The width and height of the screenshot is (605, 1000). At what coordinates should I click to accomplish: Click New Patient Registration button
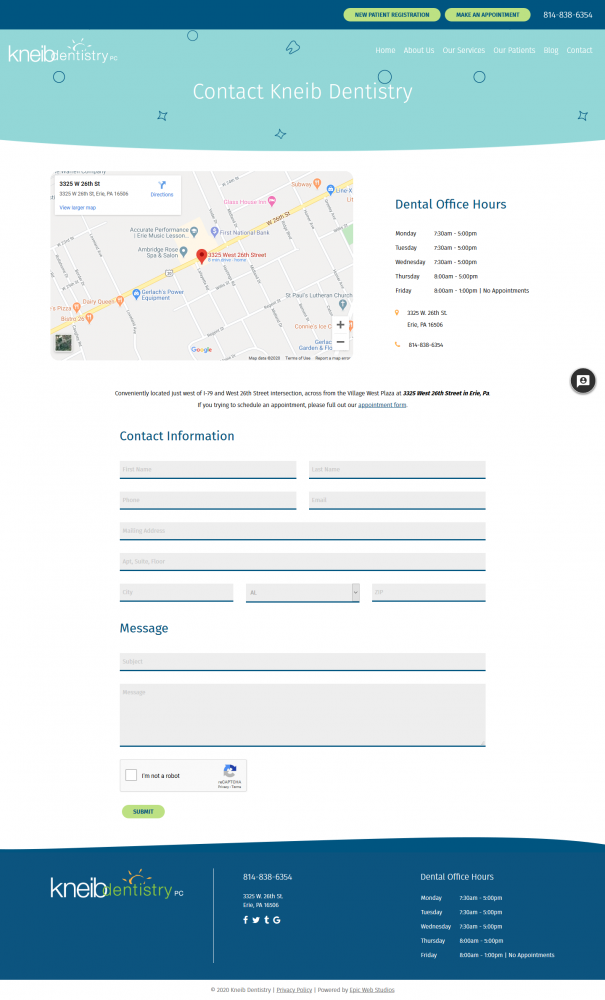click(391, 15)
